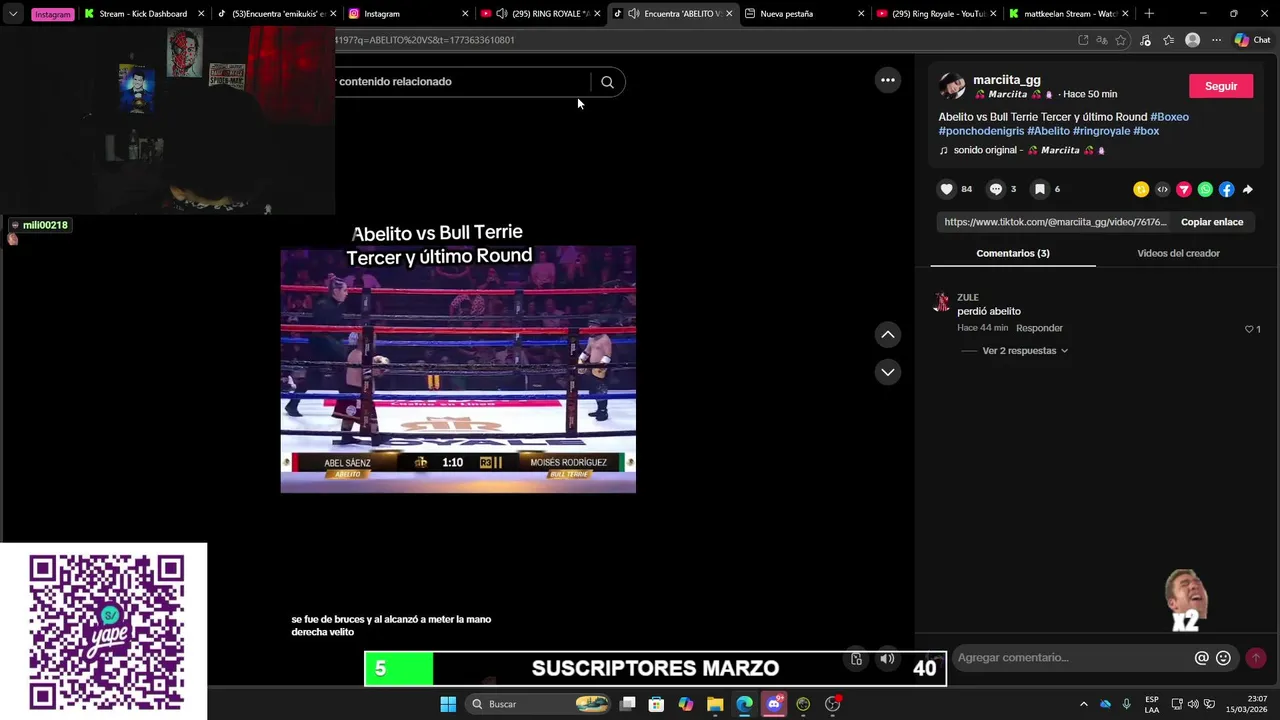
Task: Share the video to WhatsApp
Action: point(1205,189)
